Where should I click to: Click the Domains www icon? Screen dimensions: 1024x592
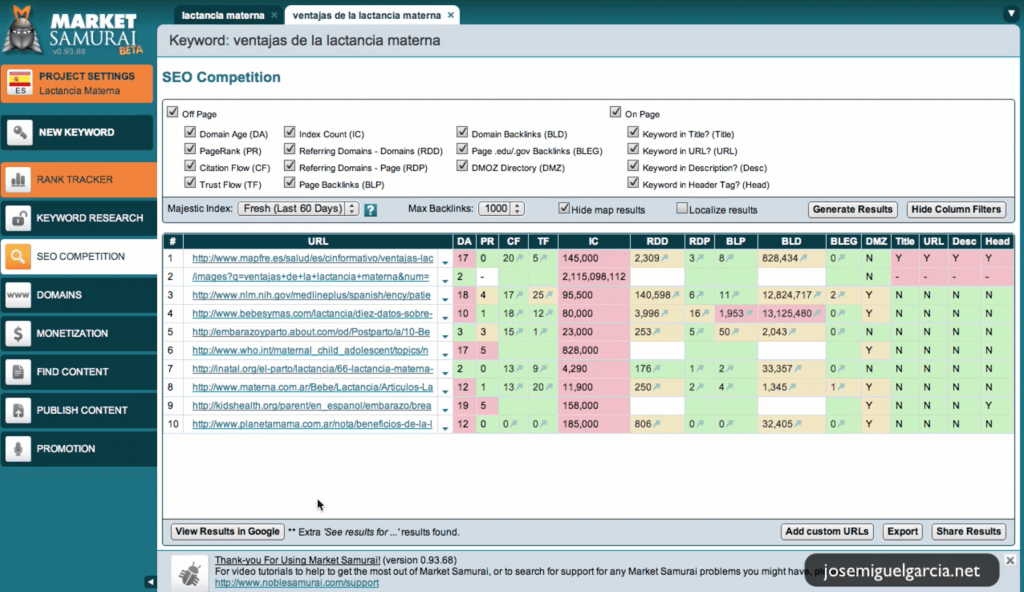(18, 295)
